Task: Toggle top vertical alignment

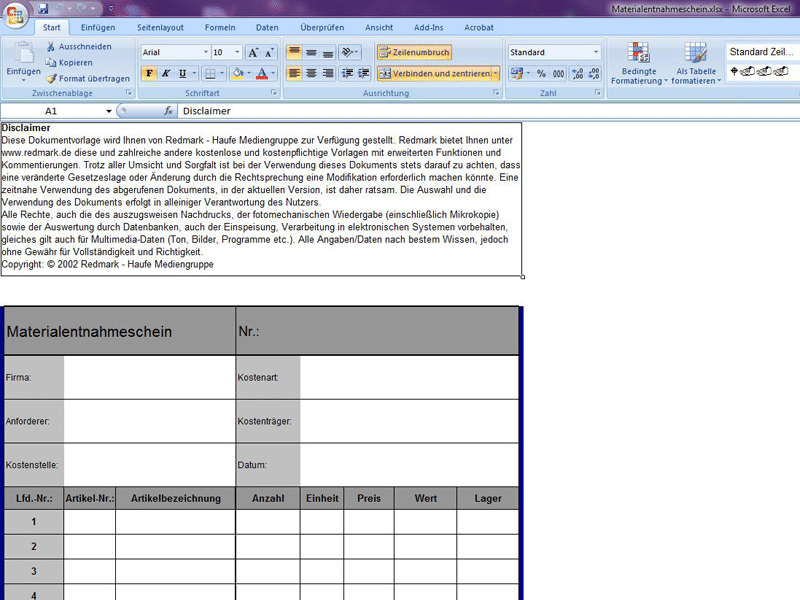Action: 294,52
